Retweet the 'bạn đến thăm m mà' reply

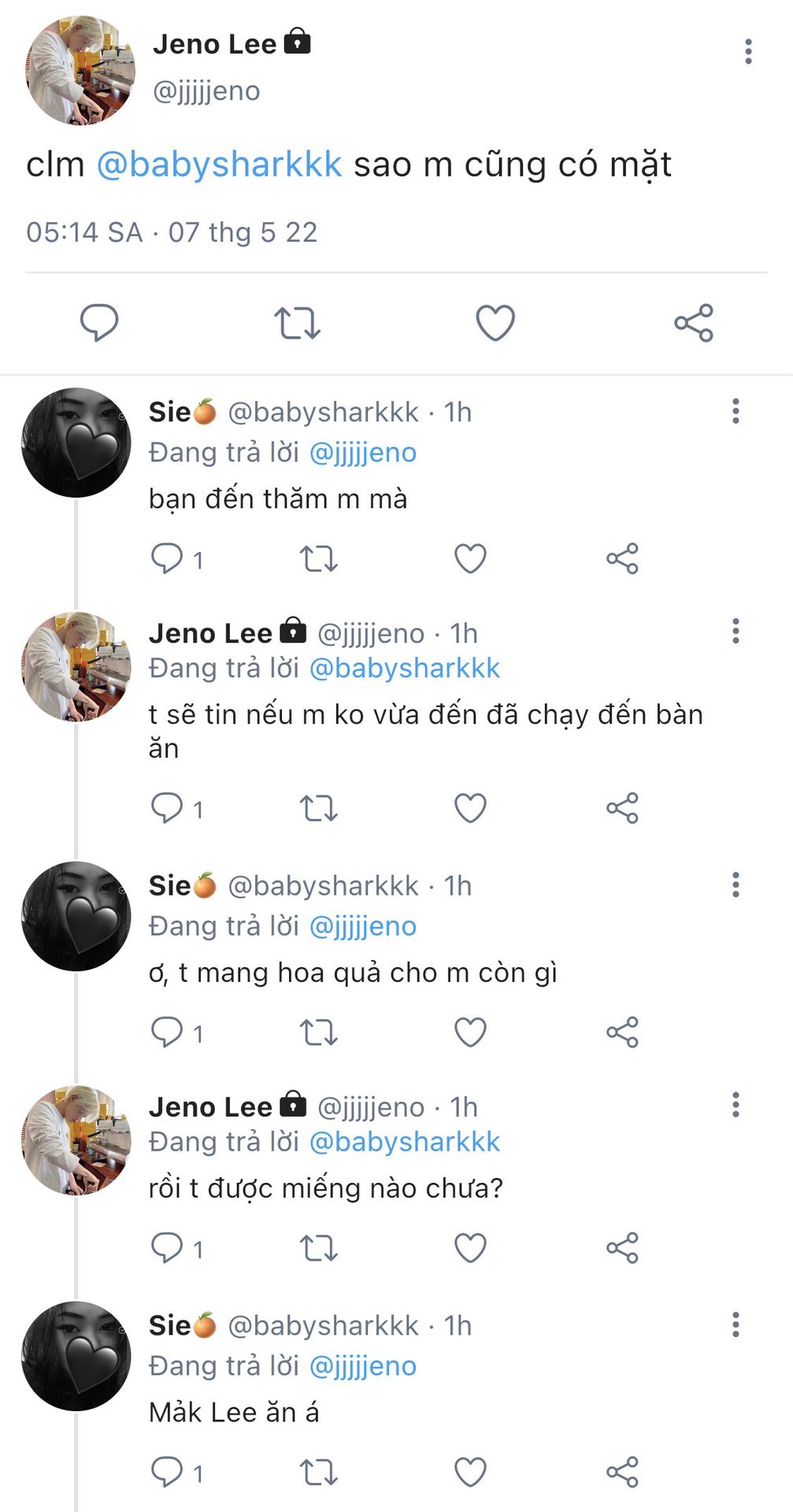point(318,559)
